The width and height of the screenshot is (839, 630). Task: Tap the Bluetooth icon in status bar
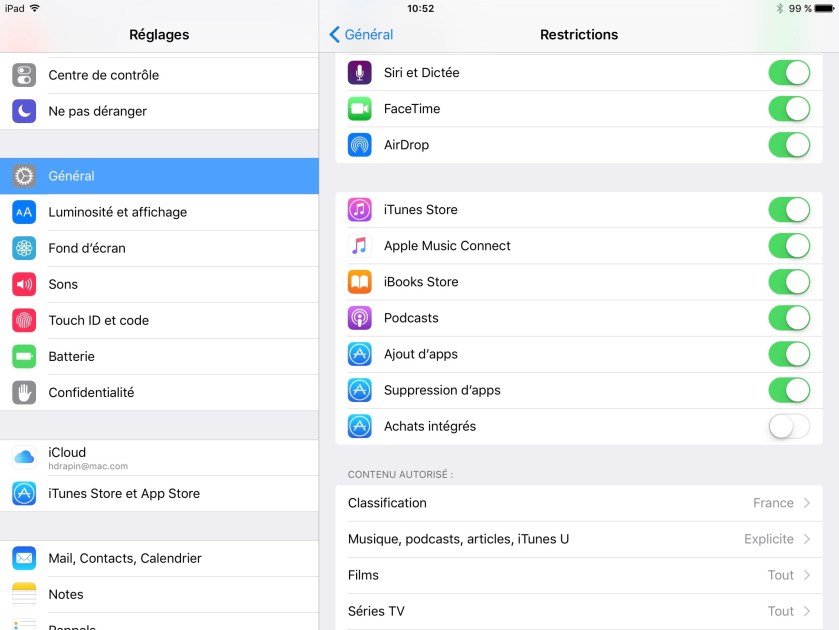point(779,8)
